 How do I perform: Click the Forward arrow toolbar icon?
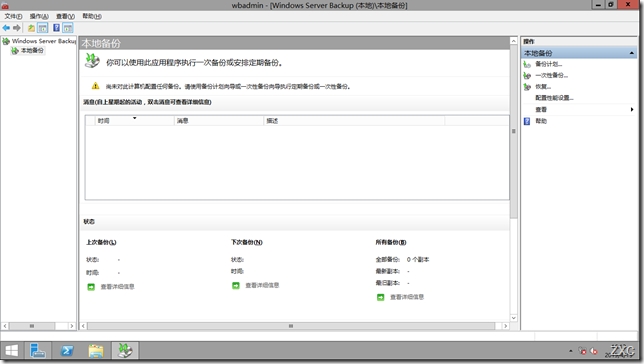(x=16, y=28)
